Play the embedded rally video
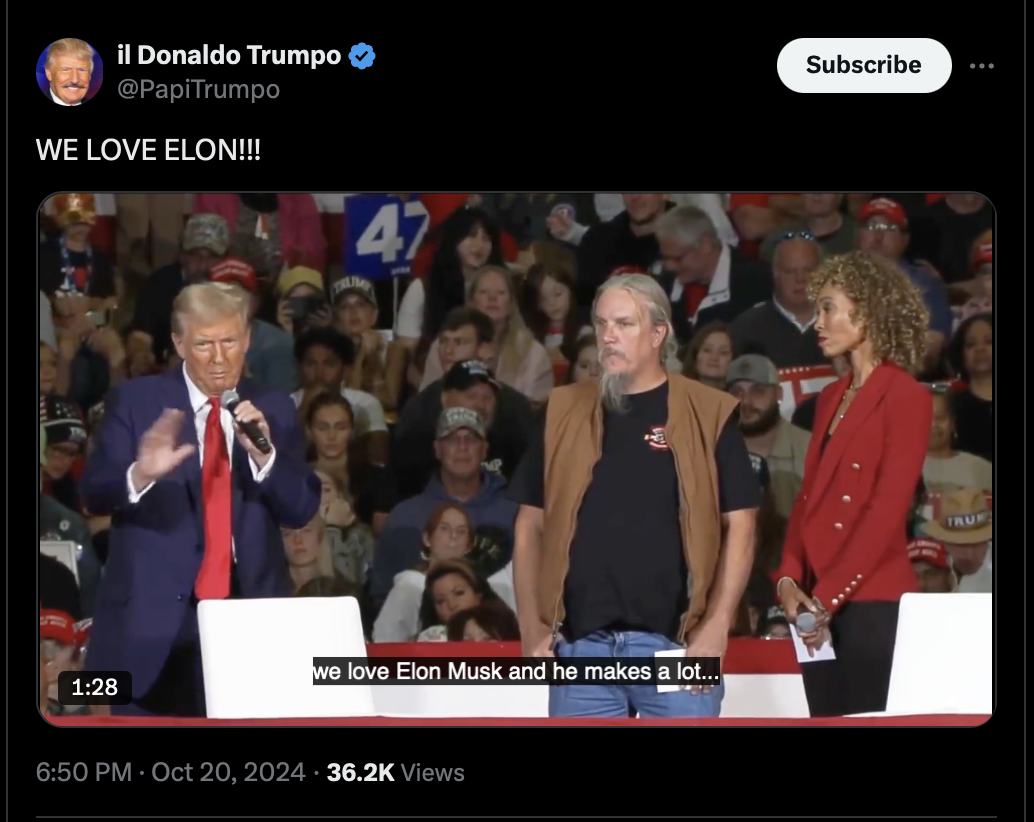 (x=516, y=459)
